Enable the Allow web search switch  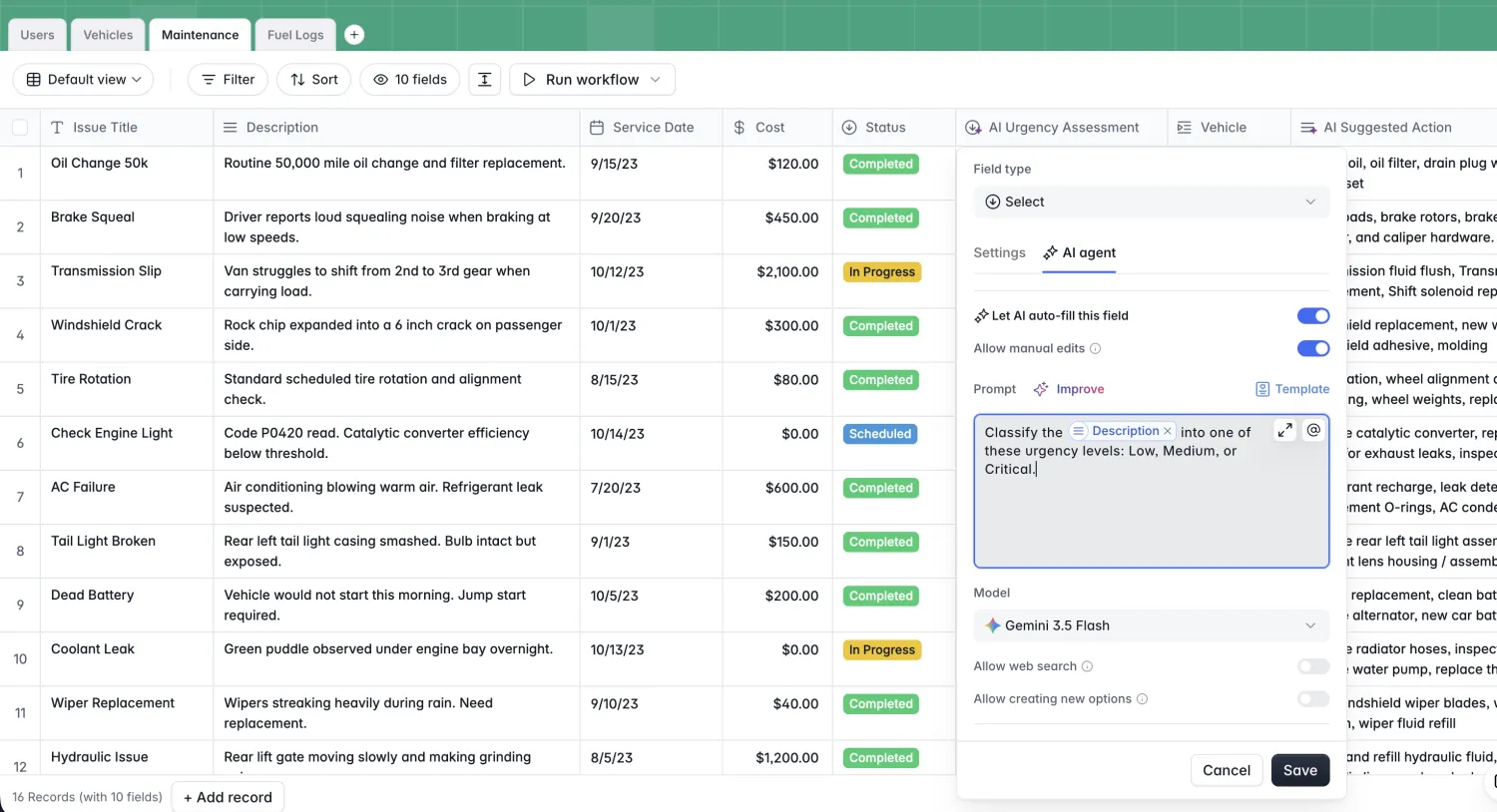click(x=1313, y=666)
